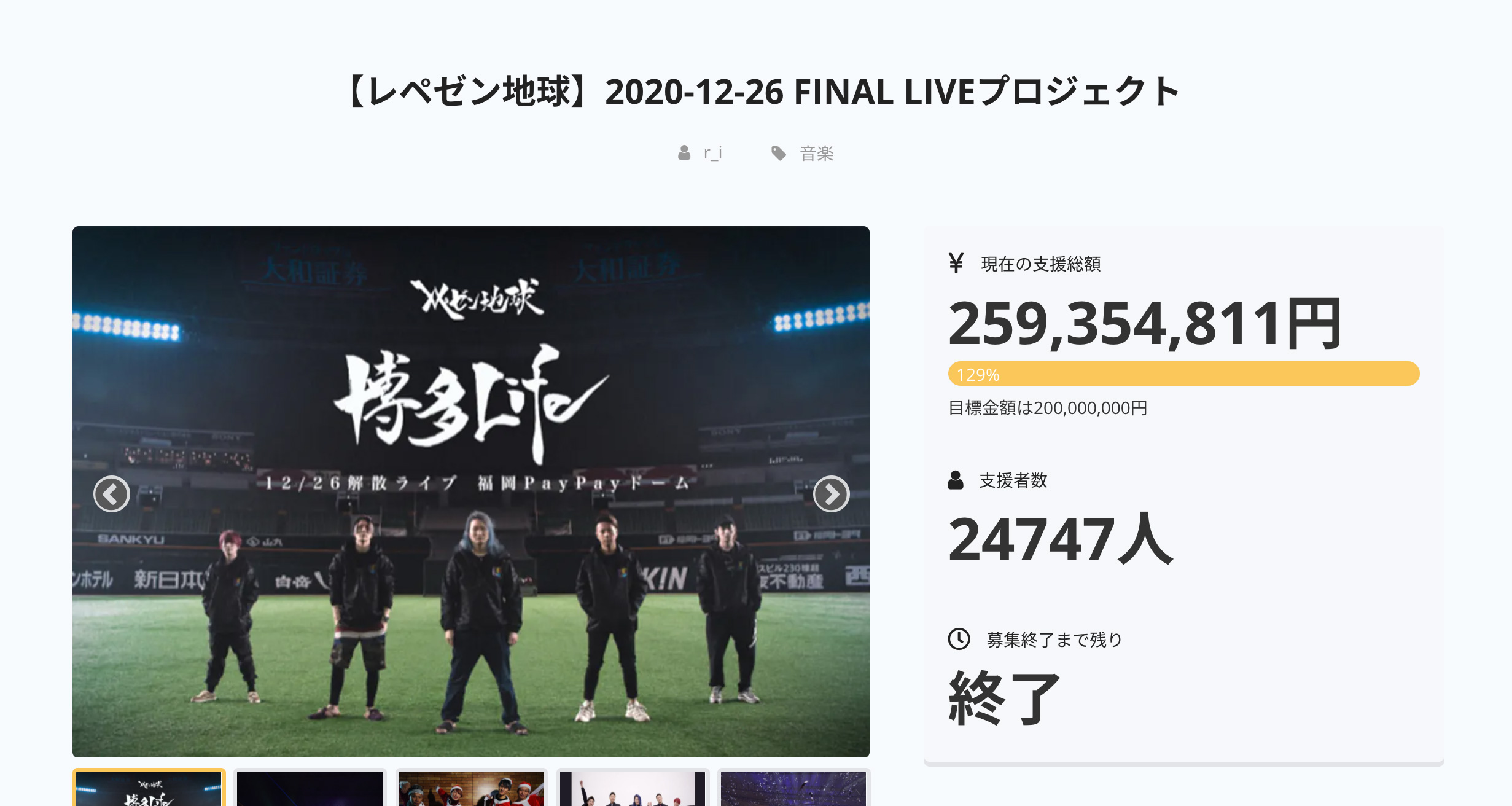Select the fifth purple concert thumbnail
The height and width of the screenshot is (806, 1512).
click(x=793, y=788)
